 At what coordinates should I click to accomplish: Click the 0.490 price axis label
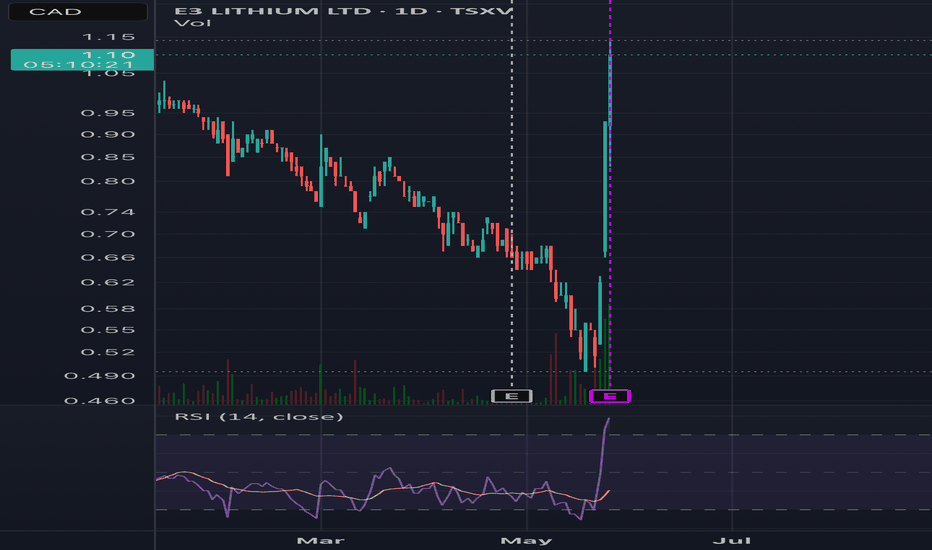click(x=100, y=376)
